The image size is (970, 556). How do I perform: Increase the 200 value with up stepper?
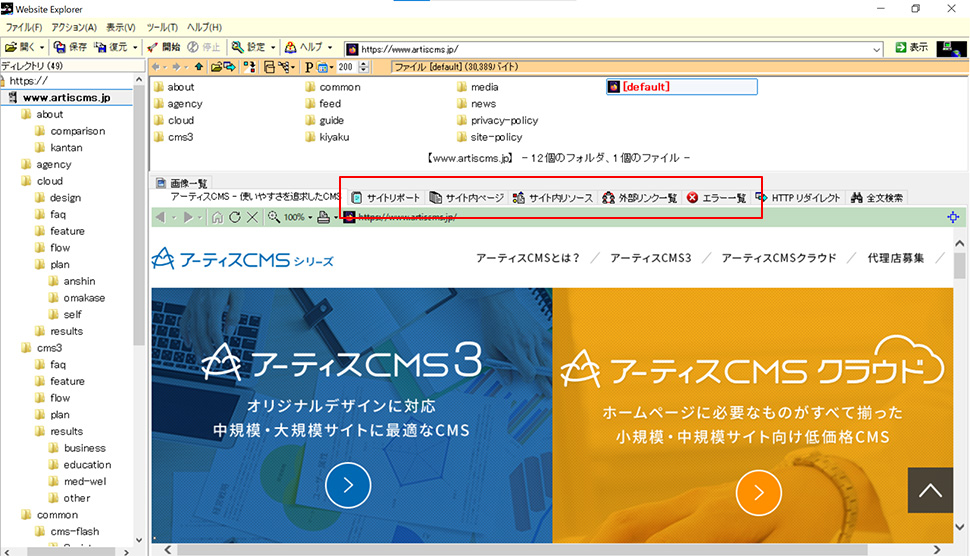point(364,64)
